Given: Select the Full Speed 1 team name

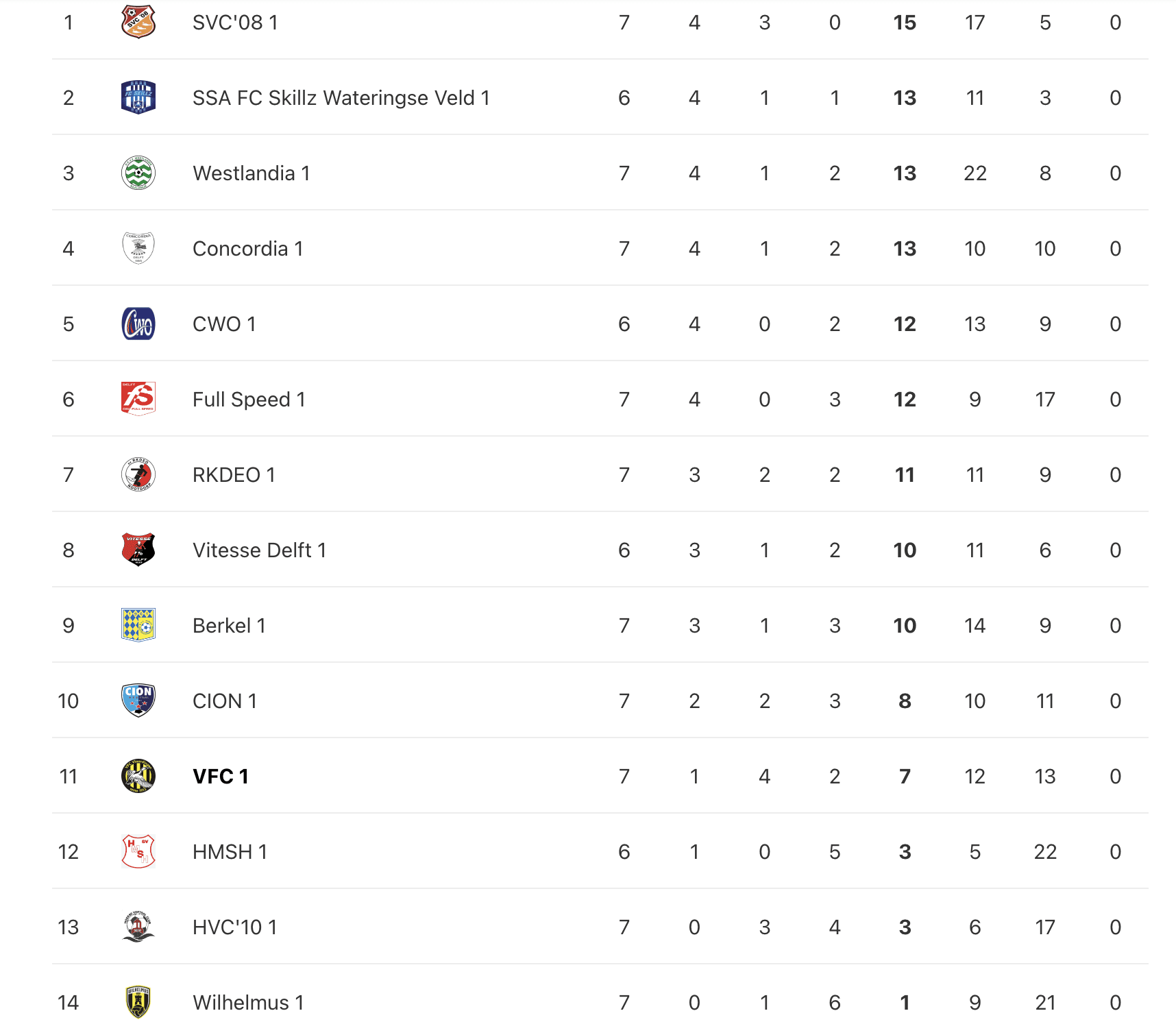Looking at the screenshot, I should [249, 400].
